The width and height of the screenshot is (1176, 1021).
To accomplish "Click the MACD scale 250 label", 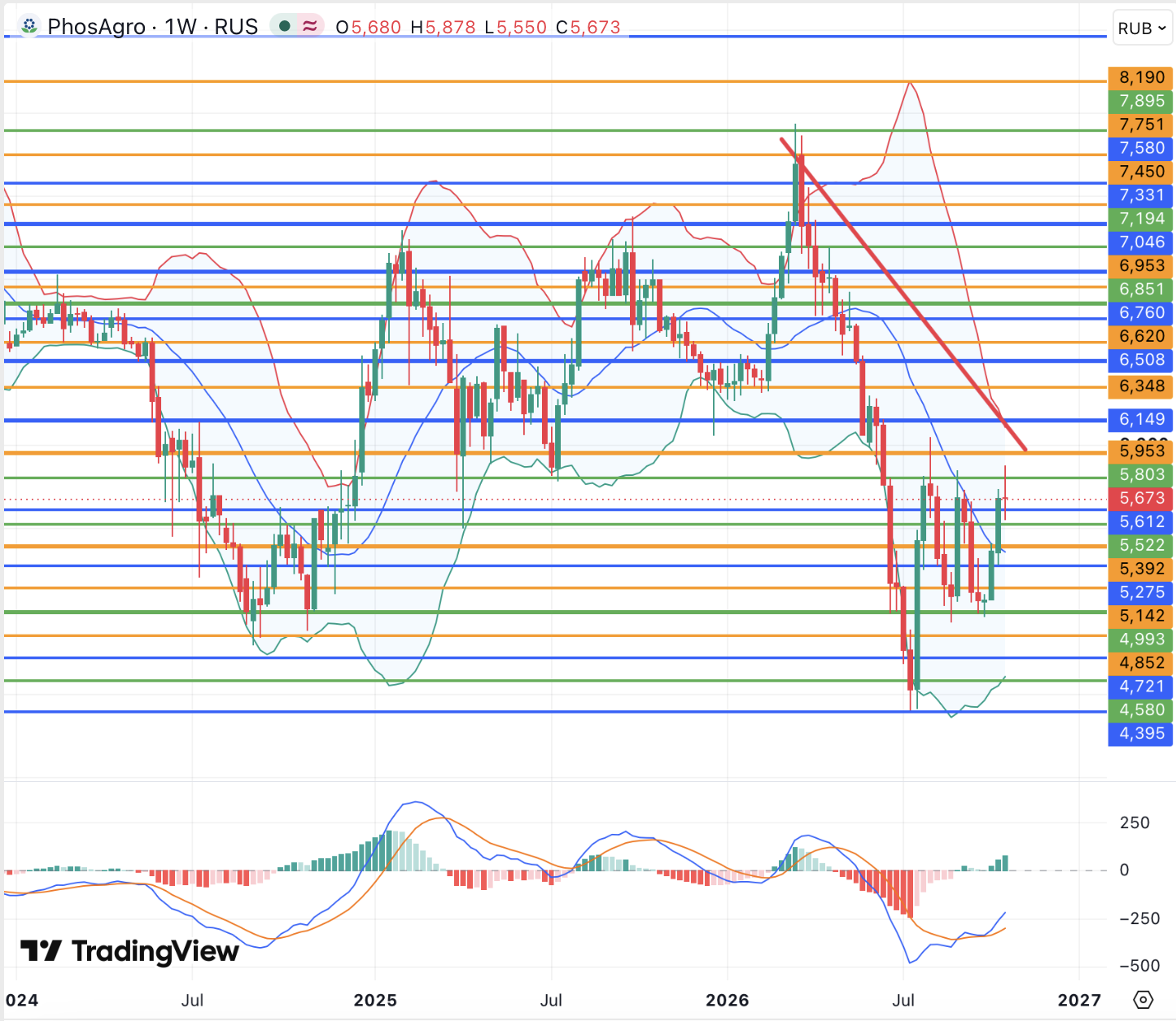I will pos(1134,822).
